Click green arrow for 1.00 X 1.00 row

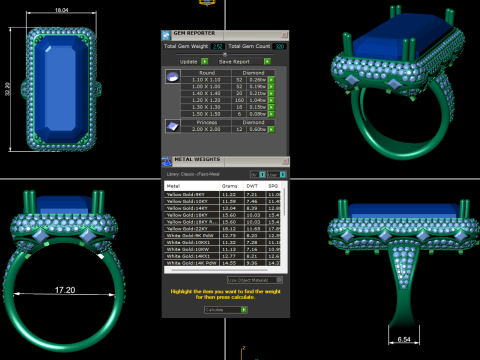(x=271, y=87)
